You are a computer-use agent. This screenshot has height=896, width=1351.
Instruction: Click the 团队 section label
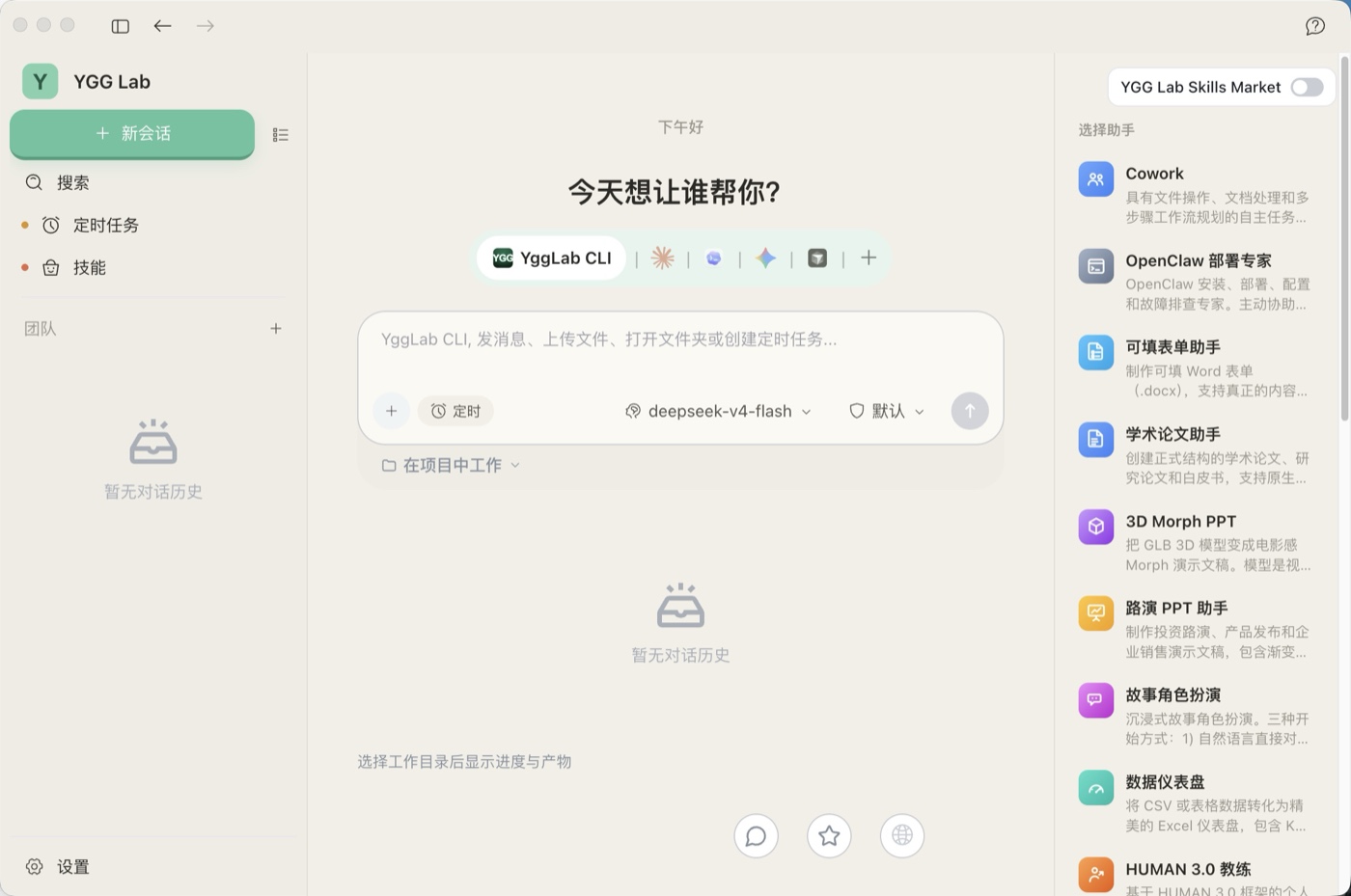tap(41, 329)
